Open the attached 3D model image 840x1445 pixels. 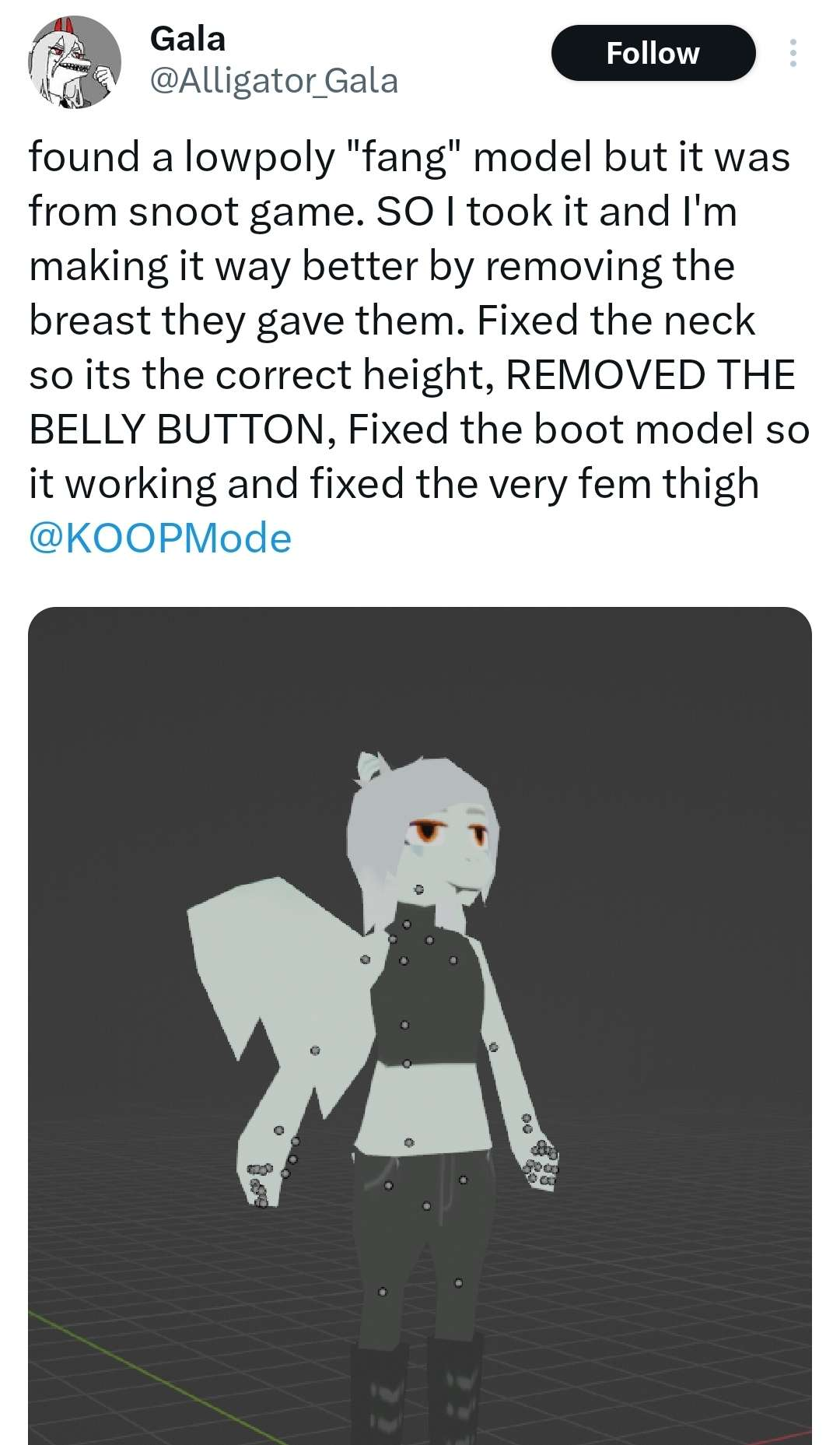click(x=420, y=1026)
